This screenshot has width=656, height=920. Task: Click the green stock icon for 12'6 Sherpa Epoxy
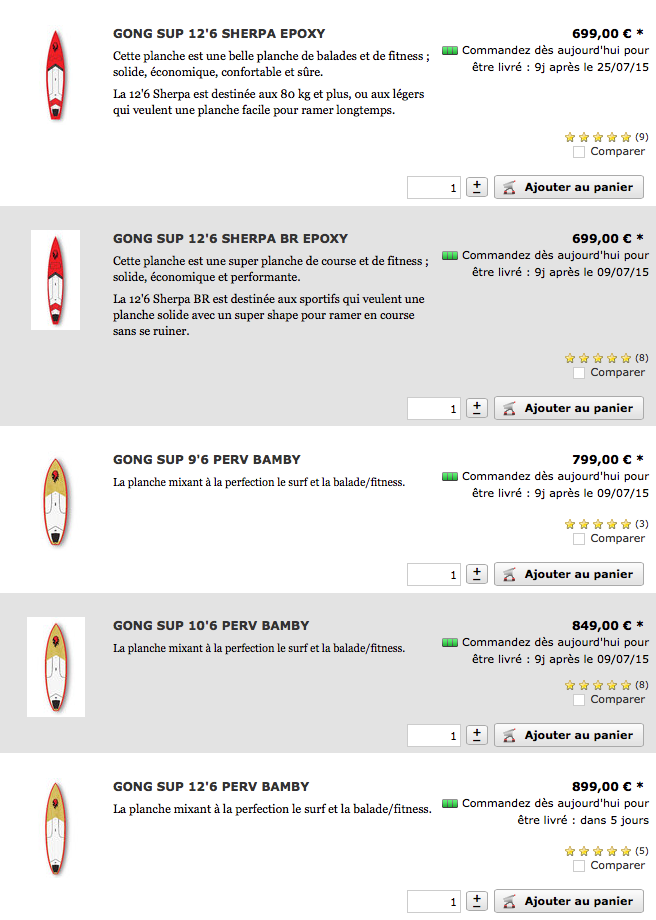coord(450,50)
